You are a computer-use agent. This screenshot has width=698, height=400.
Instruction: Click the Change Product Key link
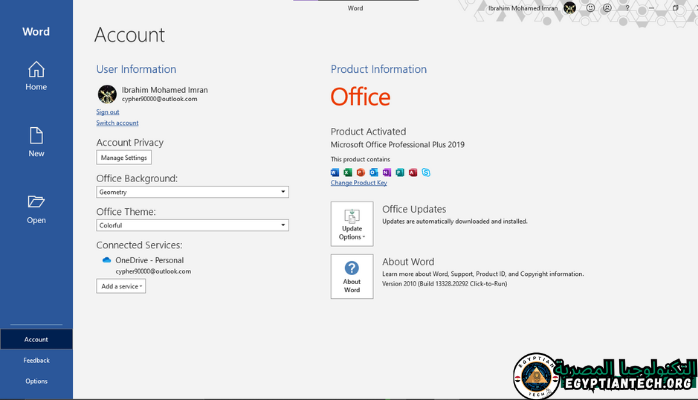(358, 183)
